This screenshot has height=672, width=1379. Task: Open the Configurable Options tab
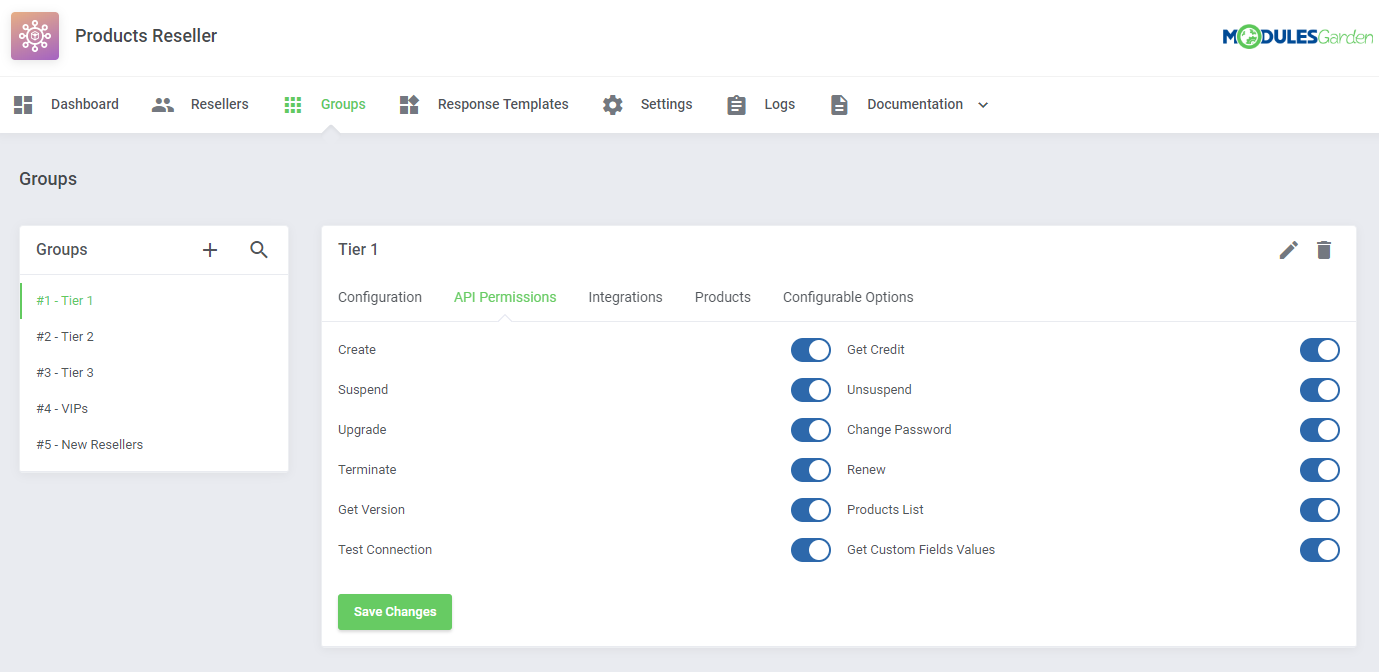(x=848, y=297)
